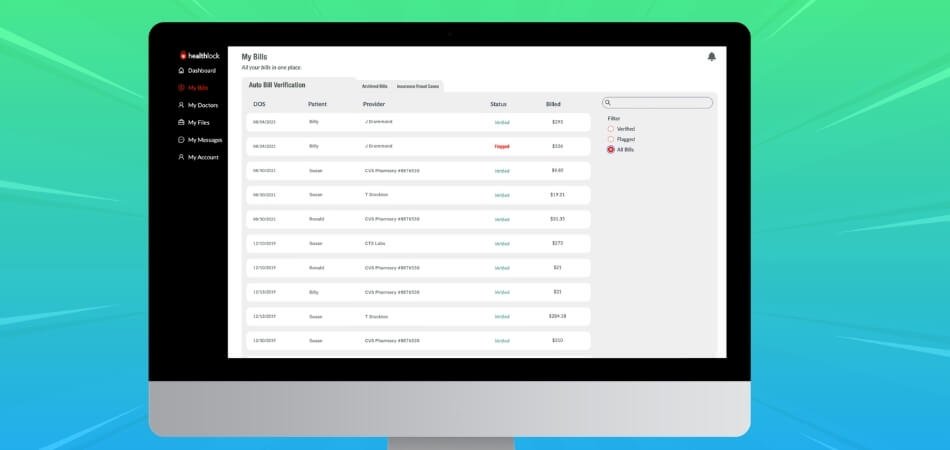Click T Stockton in the $19.21 row
This screenshot has width=950, height=450.
[376, 194]
